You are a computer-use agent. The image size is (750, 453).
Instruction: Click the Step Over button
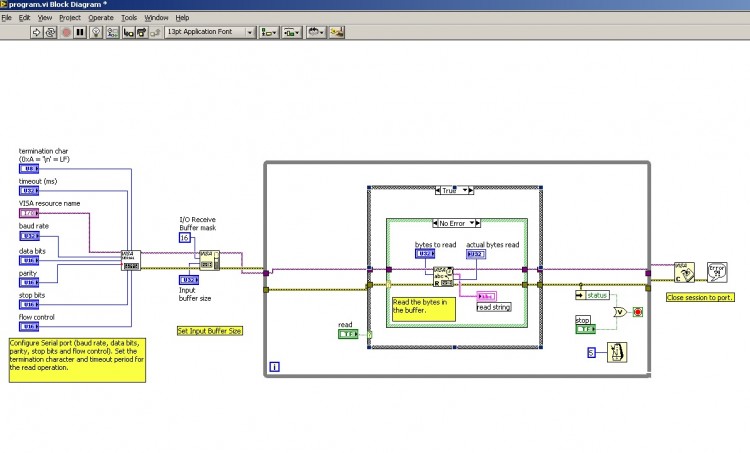(x=142, y=32)
